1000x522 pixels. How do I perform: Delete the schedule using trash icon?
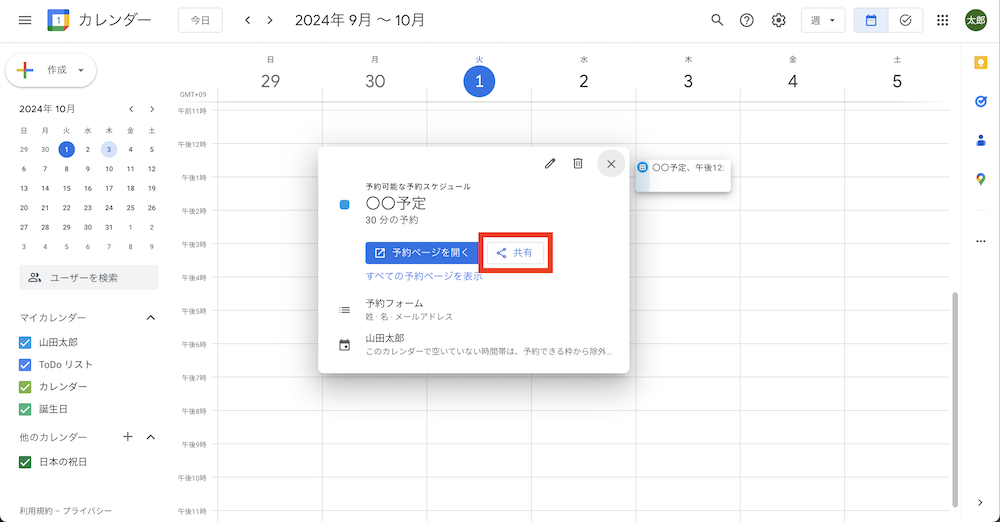click(577, 163)
